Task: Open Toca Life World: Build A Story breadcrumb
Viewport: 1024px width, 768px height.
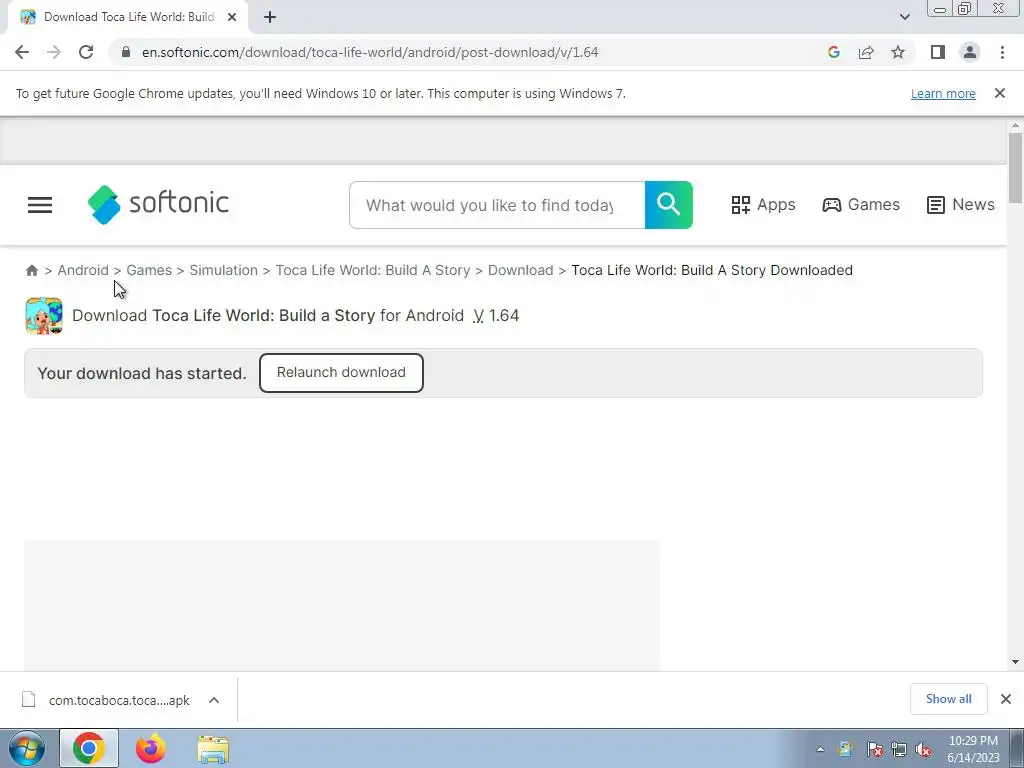Action: [x=373, y=270]
